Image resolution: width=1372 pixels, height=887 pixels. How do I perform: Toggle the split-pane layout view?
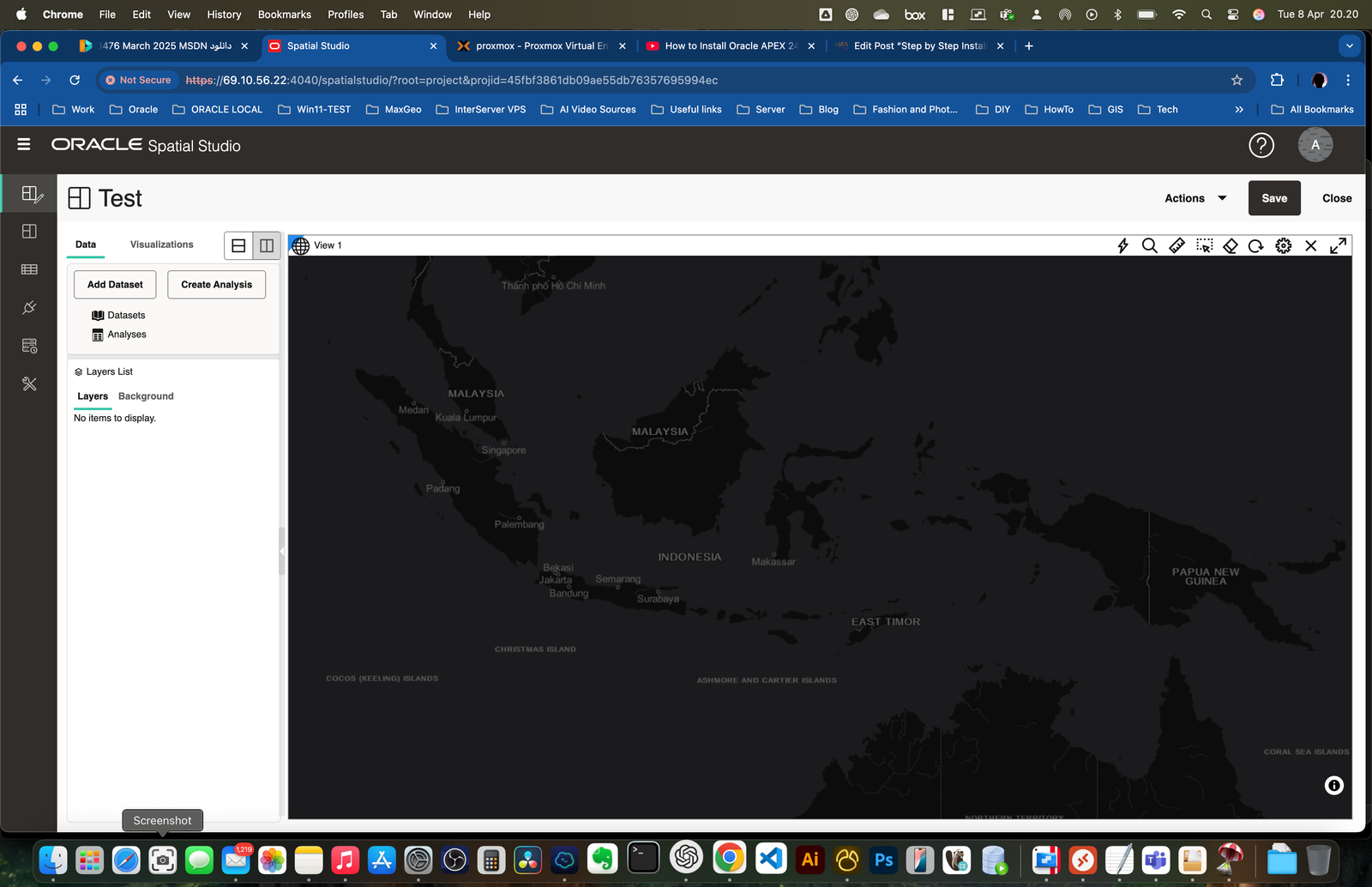tap(266, 245)
